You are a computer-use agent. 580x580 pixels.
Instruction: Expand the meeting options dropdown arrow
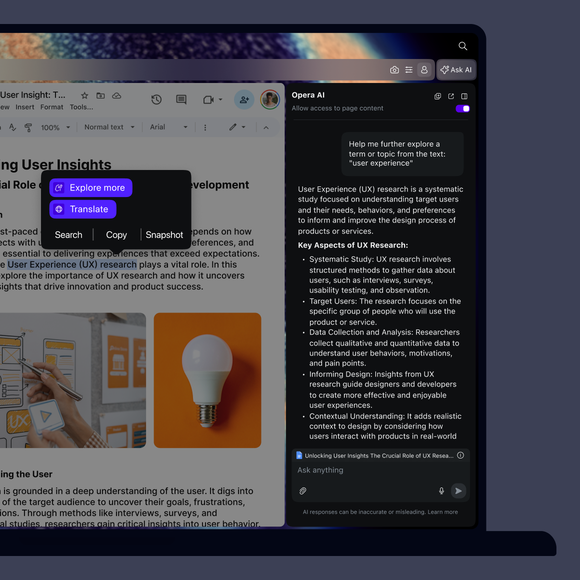pos(220,99)
